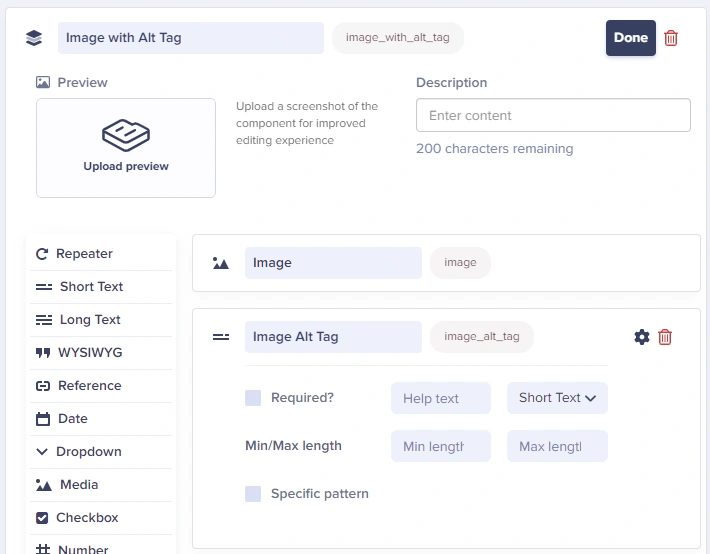Select Long Text from field list
This screenshot has width=710, height=554.
(89, 320)
